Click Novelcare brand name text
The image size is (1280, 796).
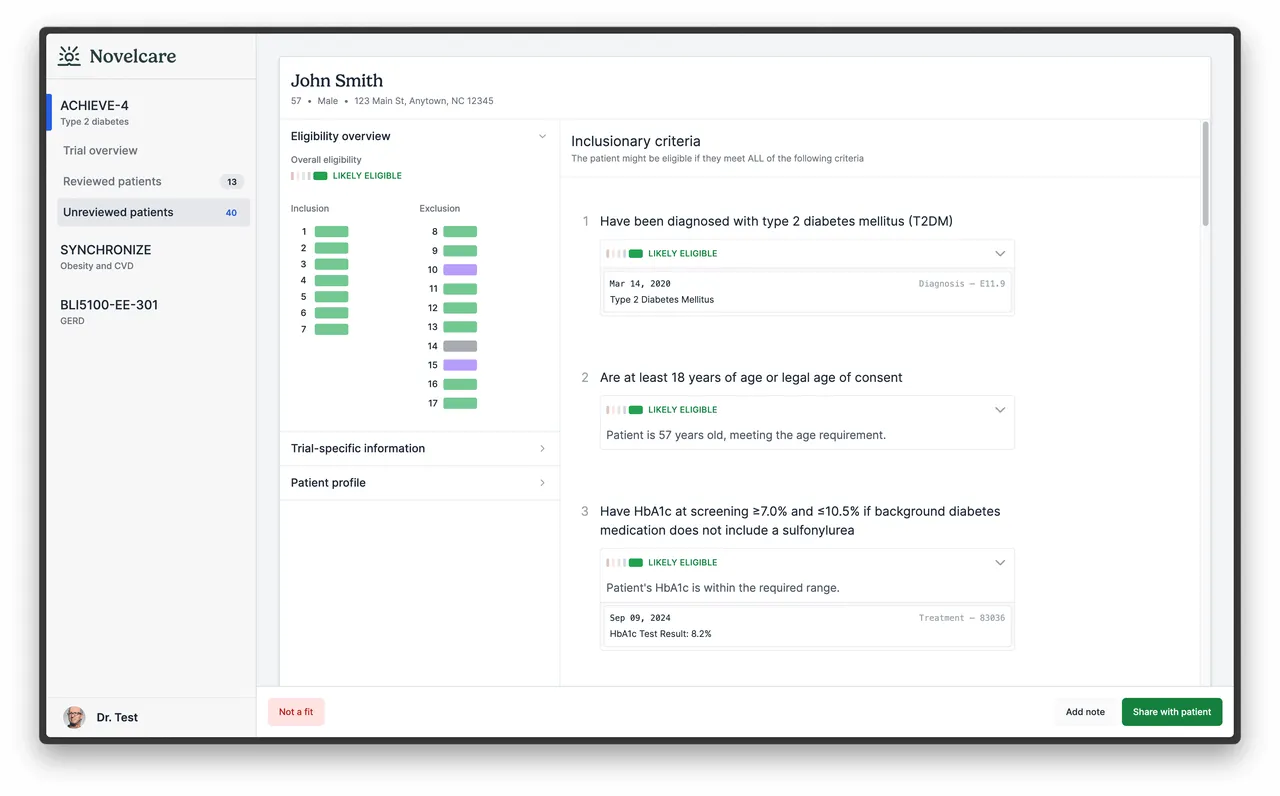(x=133, y=57)
